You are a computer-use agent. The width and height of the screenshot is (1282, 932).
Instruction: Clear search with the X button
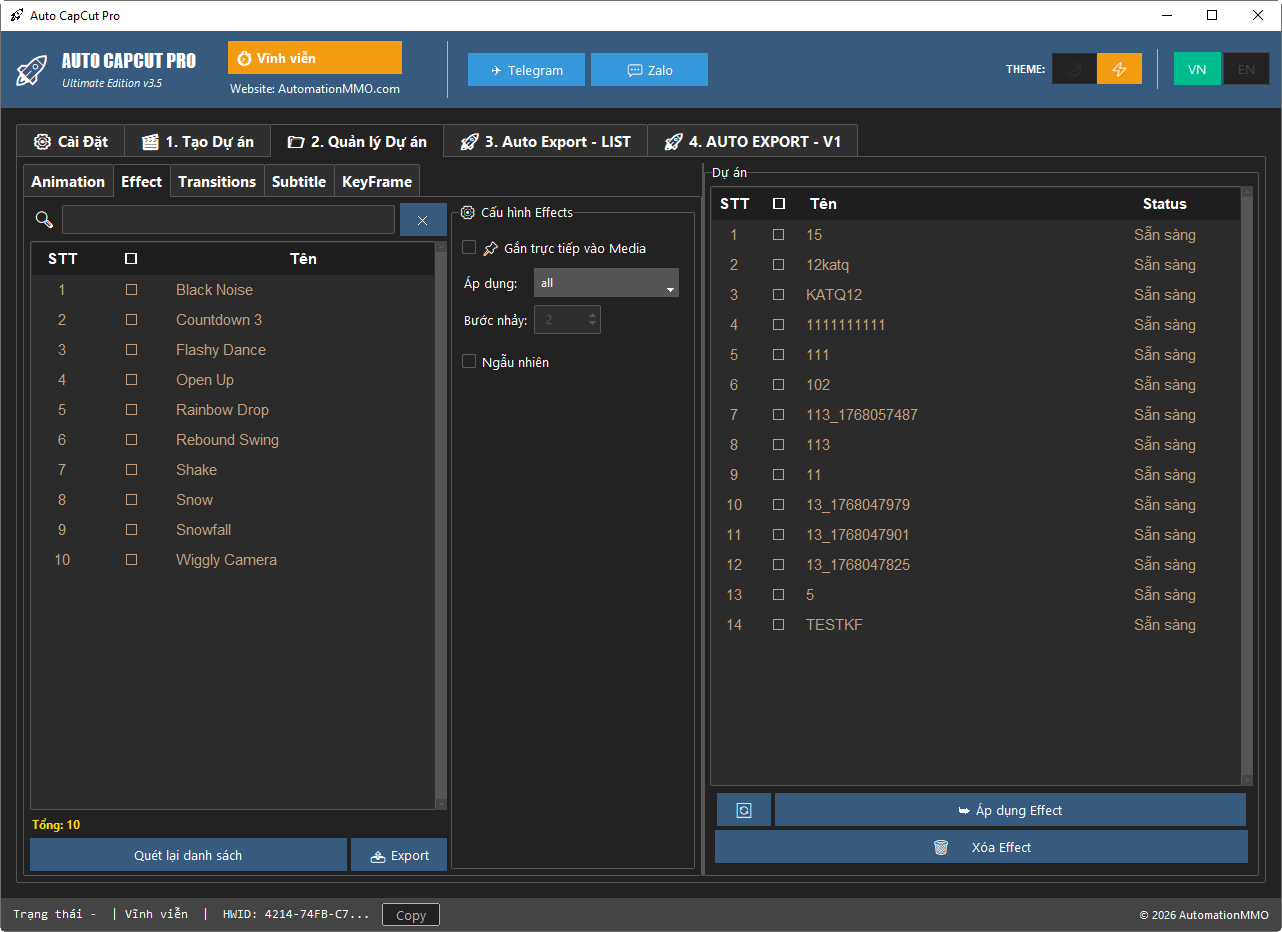423,220
